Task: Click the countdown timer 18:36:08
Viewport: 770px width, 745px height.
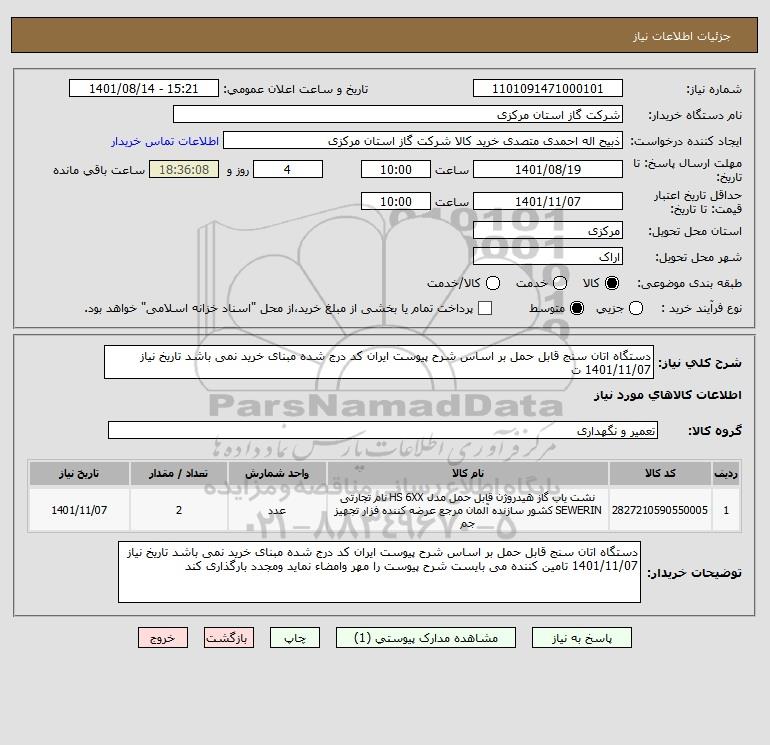Action: click(184, 169)
